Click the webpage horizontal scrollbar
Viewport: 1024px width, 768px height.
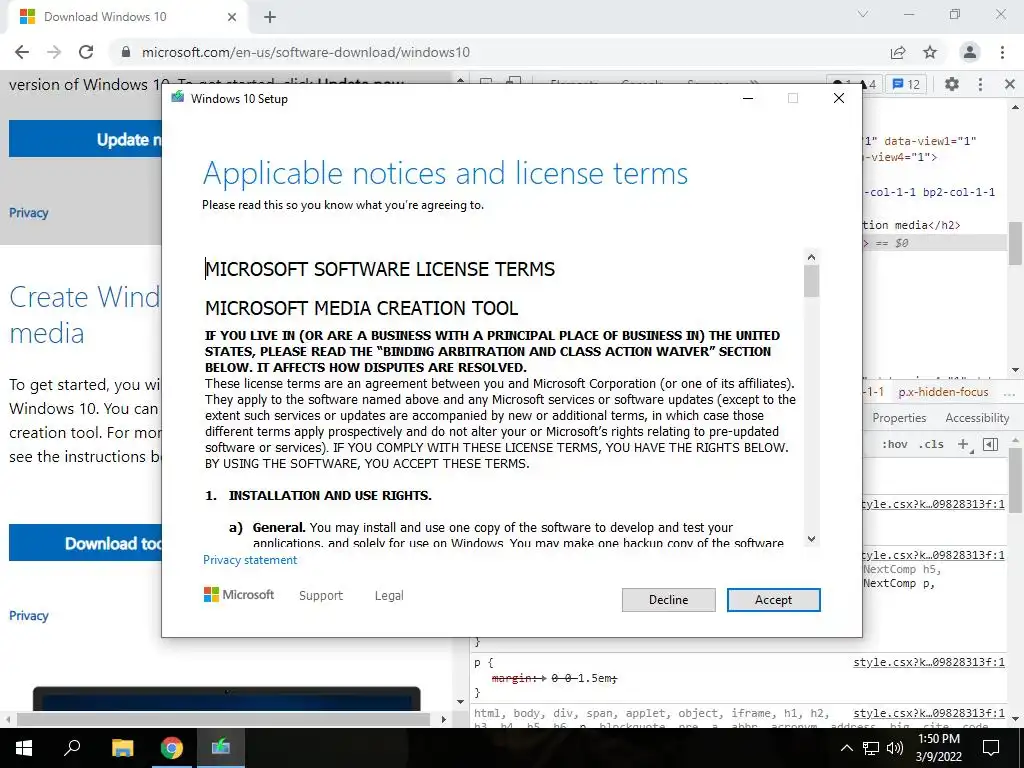pos(223,719)
